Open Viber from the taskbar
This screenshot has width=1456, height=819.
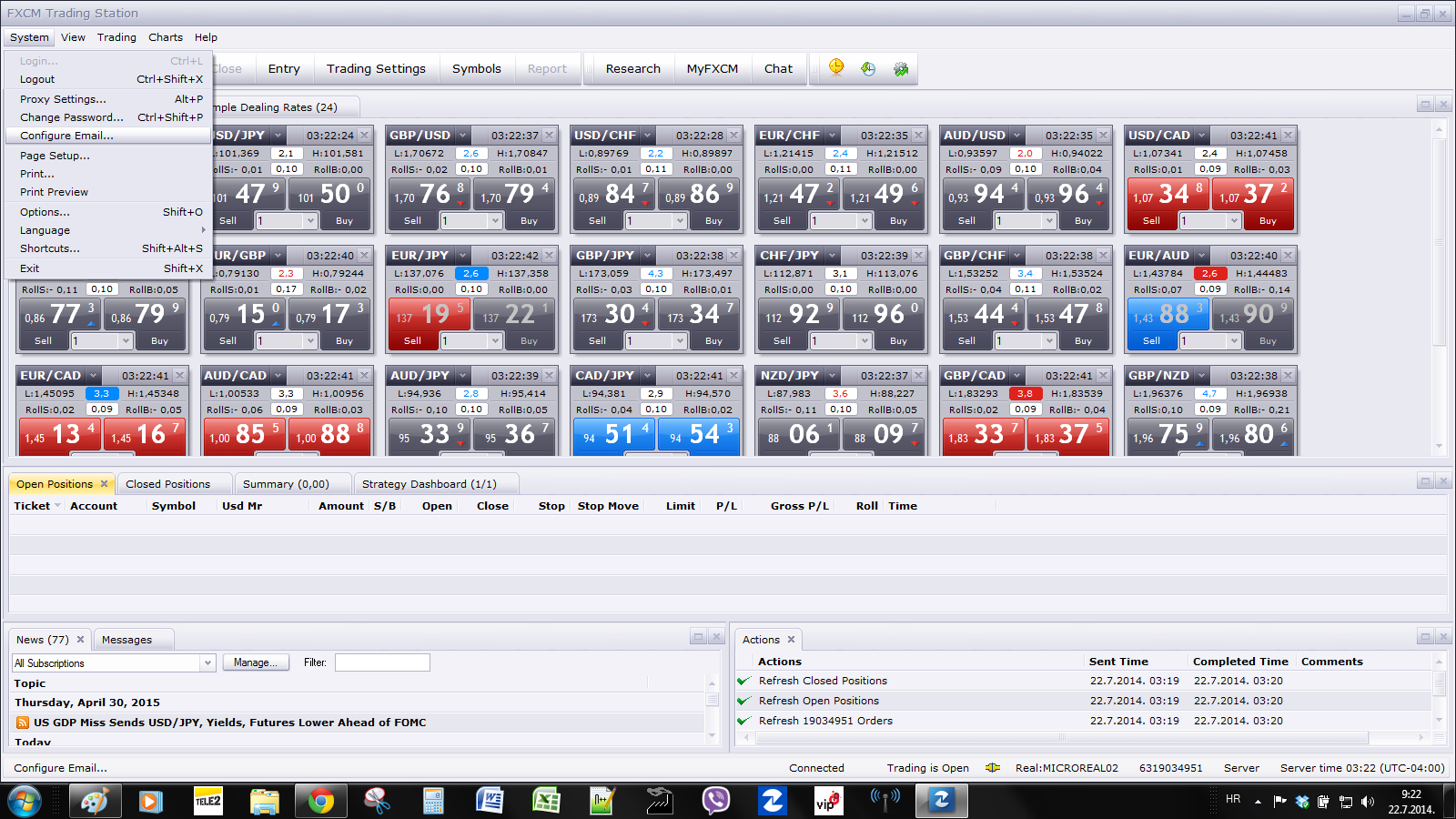(715, 801)
